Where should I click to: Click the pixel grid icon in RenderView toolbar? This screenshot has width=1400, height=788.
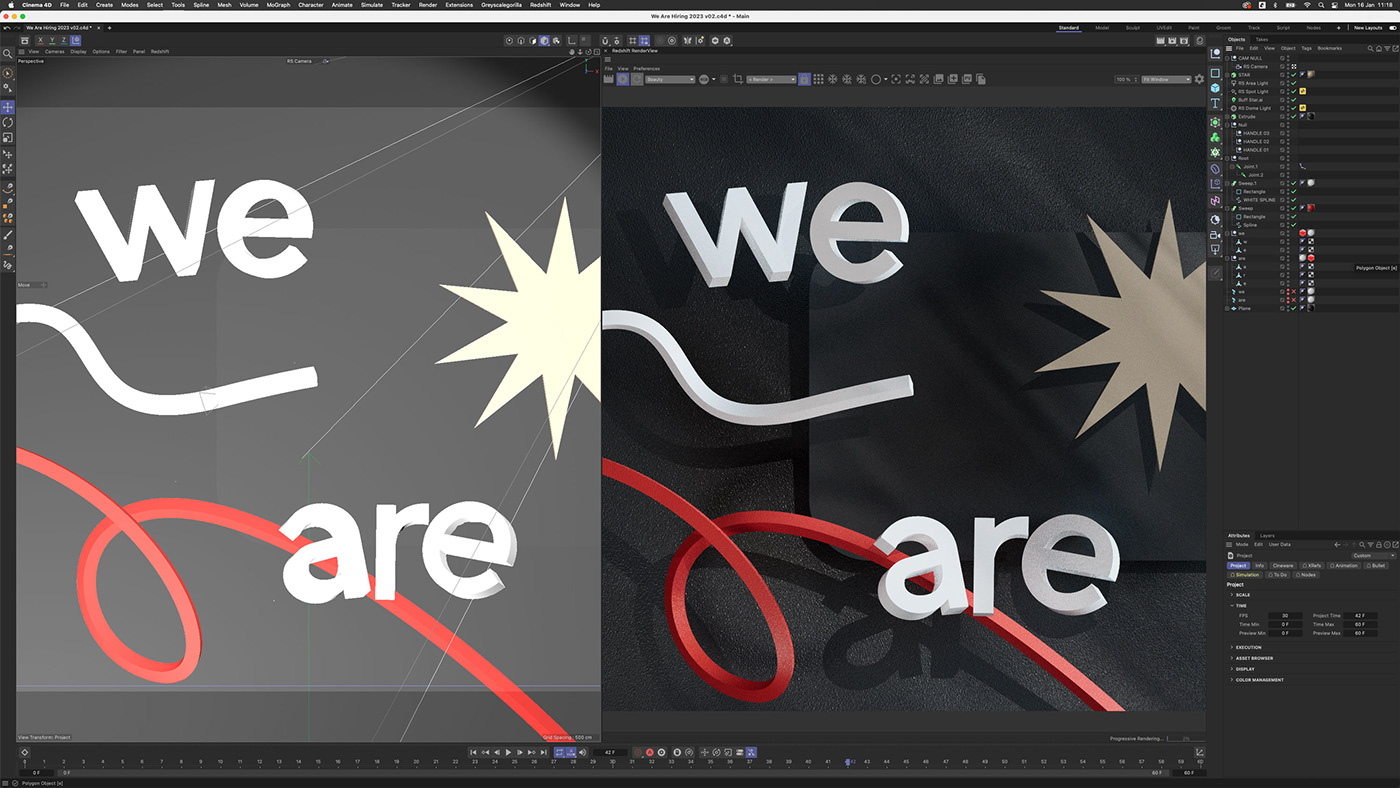[x=818, y=79]
